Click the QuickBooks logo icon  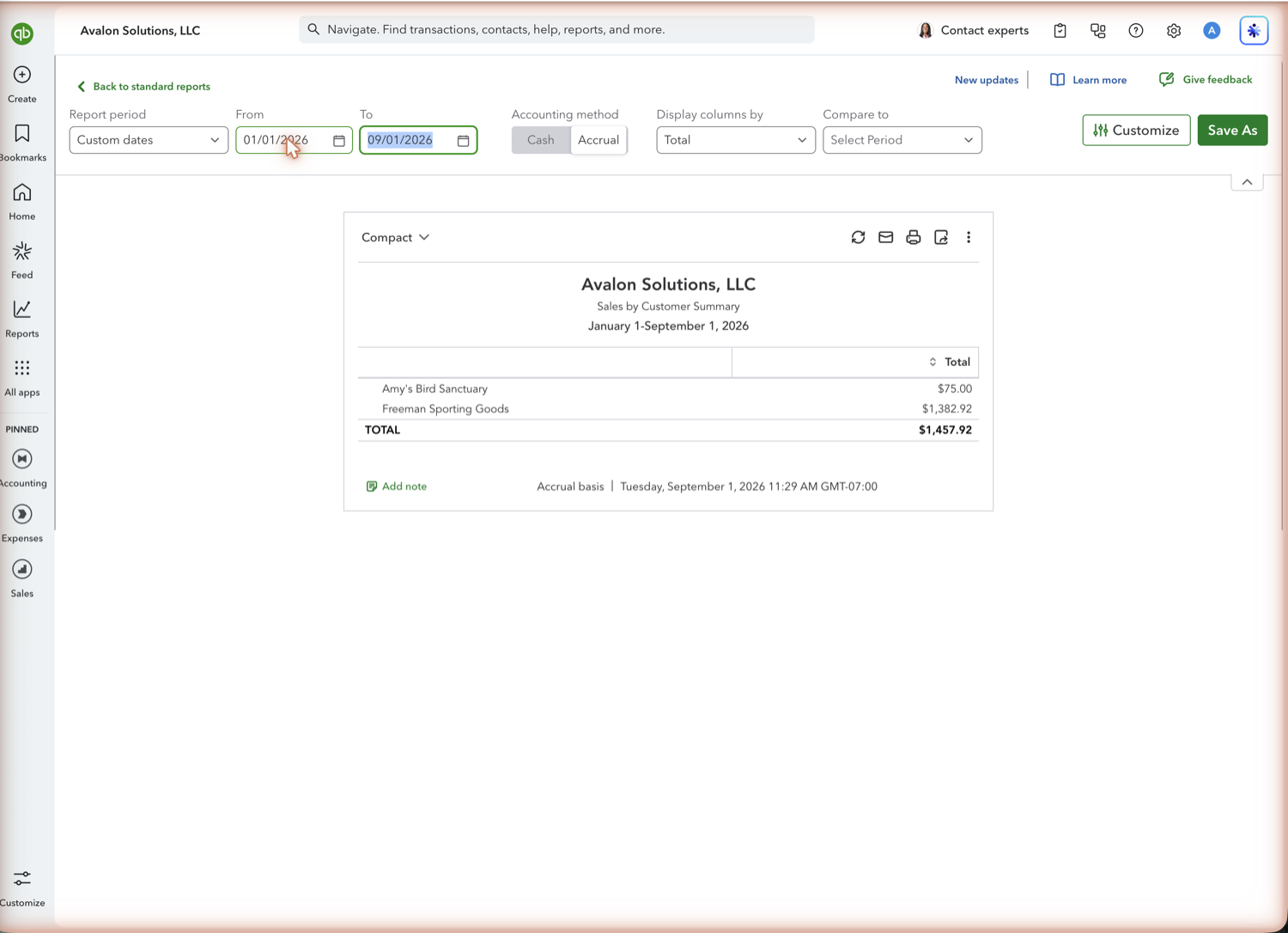point(22,34)
